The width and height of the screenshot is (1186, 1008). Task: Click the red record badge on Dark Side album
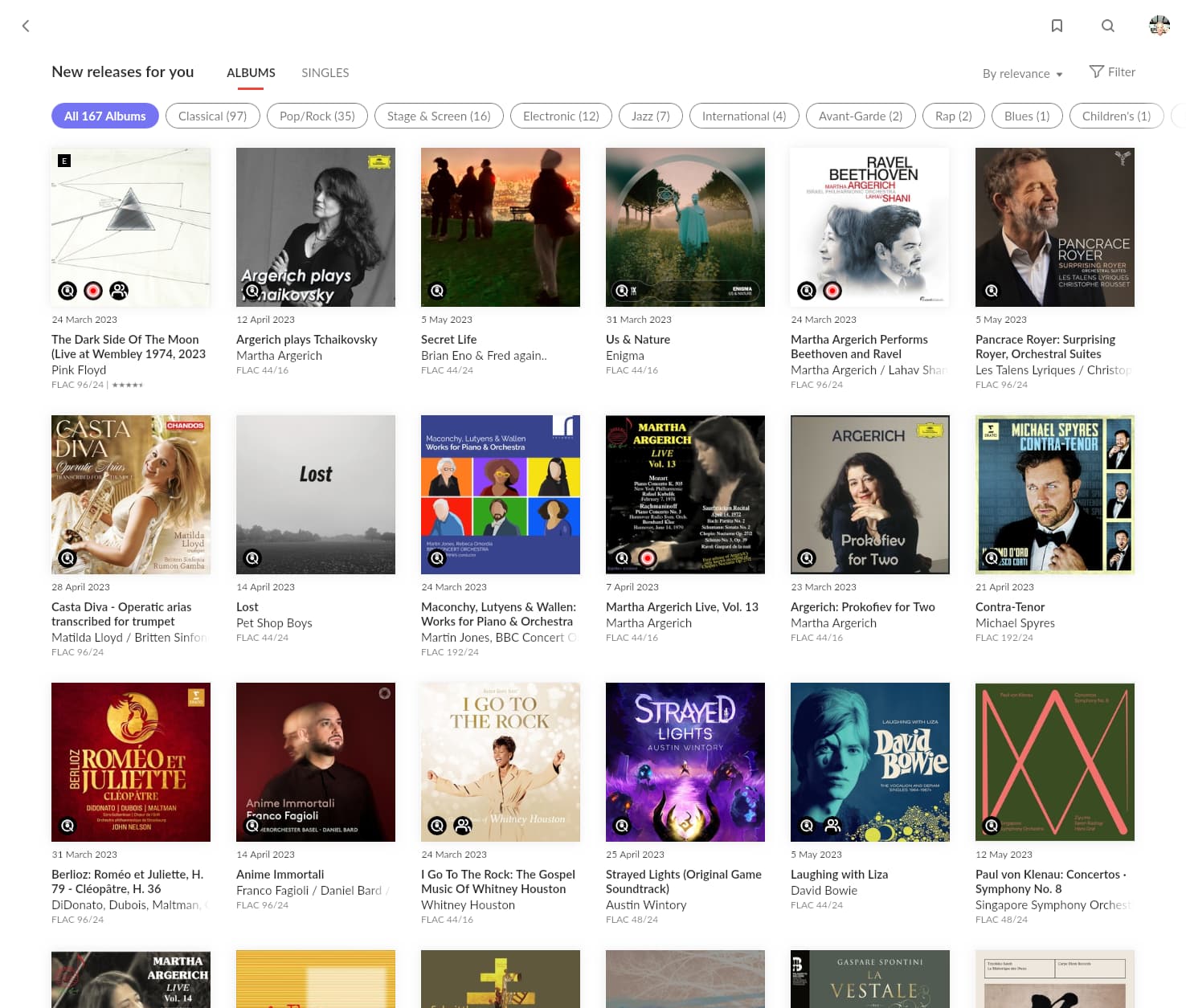coord(93,291)
